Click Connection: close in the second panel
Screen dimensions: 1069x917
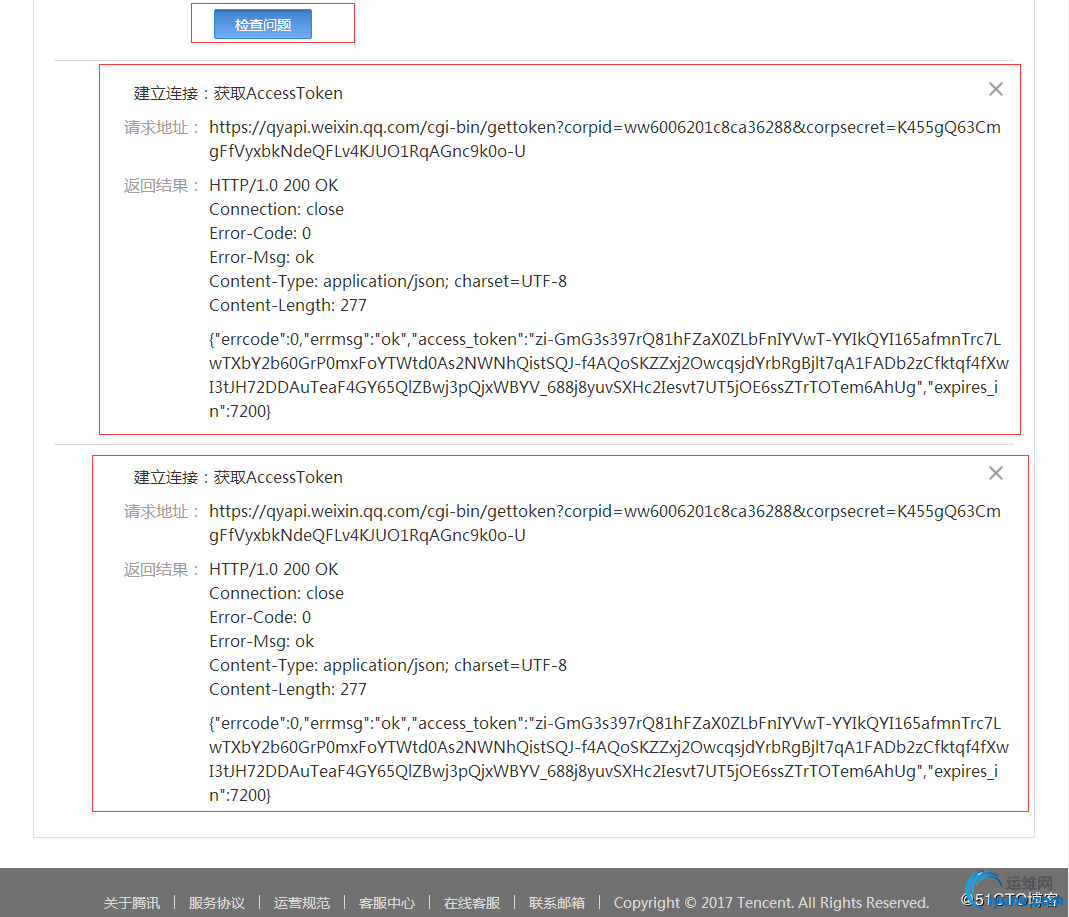coord(276,593)
